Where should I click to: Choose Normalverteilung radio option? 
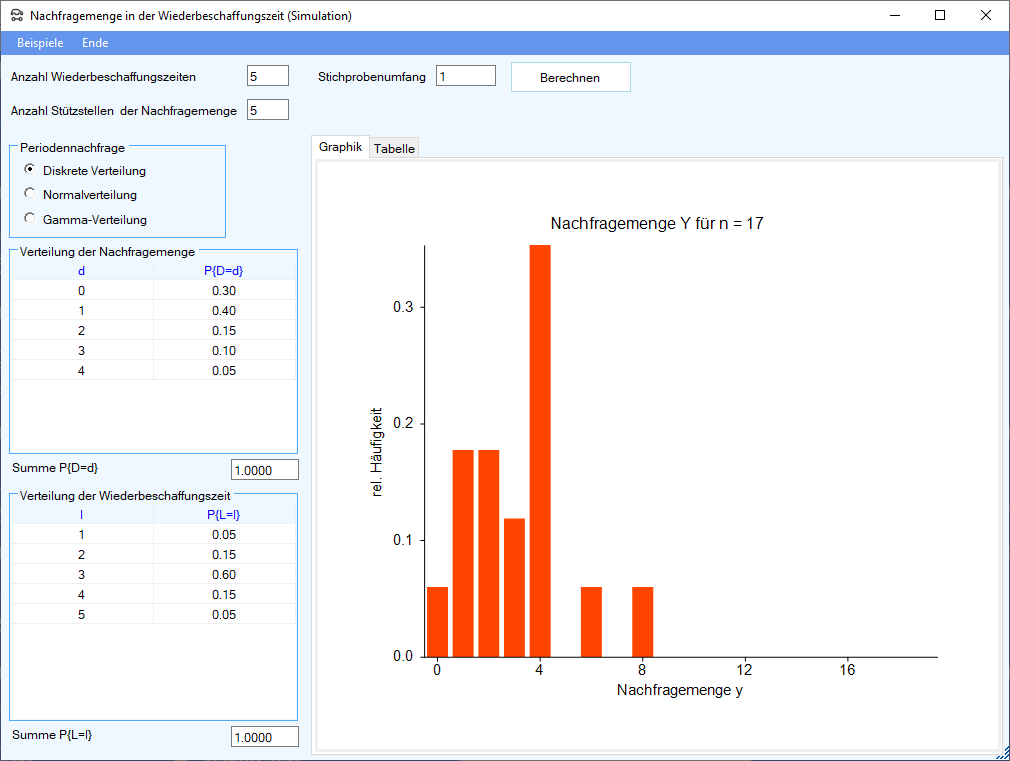pyautogui.click(x=30, y=194)
